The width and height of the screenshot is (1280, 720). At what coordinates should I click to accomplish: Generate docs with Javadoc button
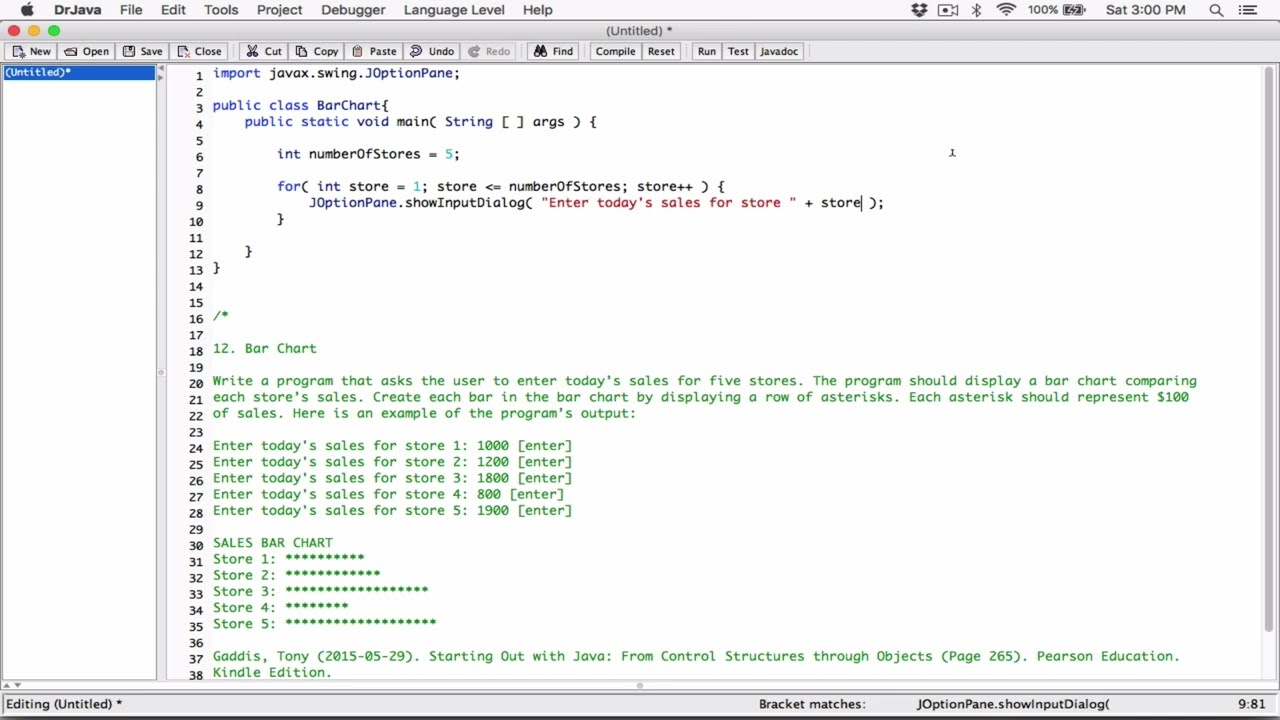click(779, 51)
